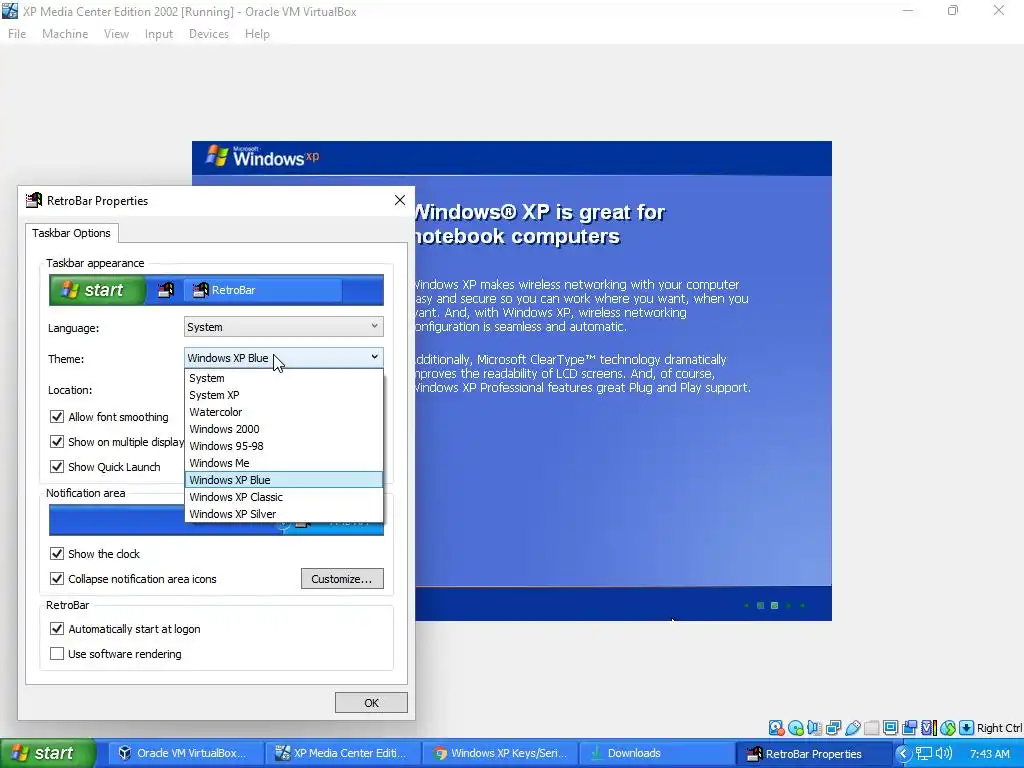This screenshot has height=768, width=1024.
Task: Click the recording status icon
Action: click(x=909, y=728)
